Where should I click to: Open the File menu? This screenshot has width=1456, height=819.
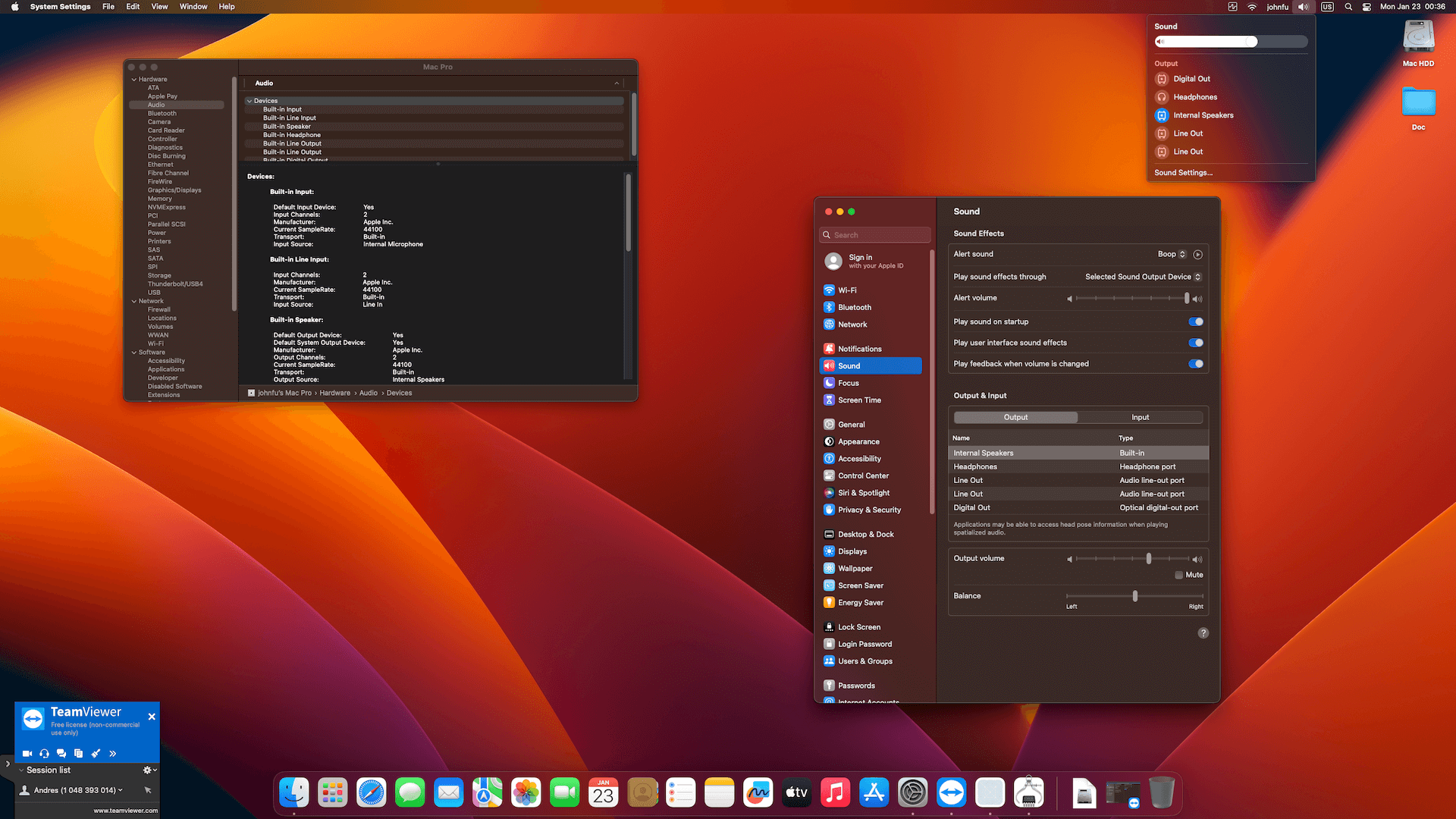(x=108, y=7)
